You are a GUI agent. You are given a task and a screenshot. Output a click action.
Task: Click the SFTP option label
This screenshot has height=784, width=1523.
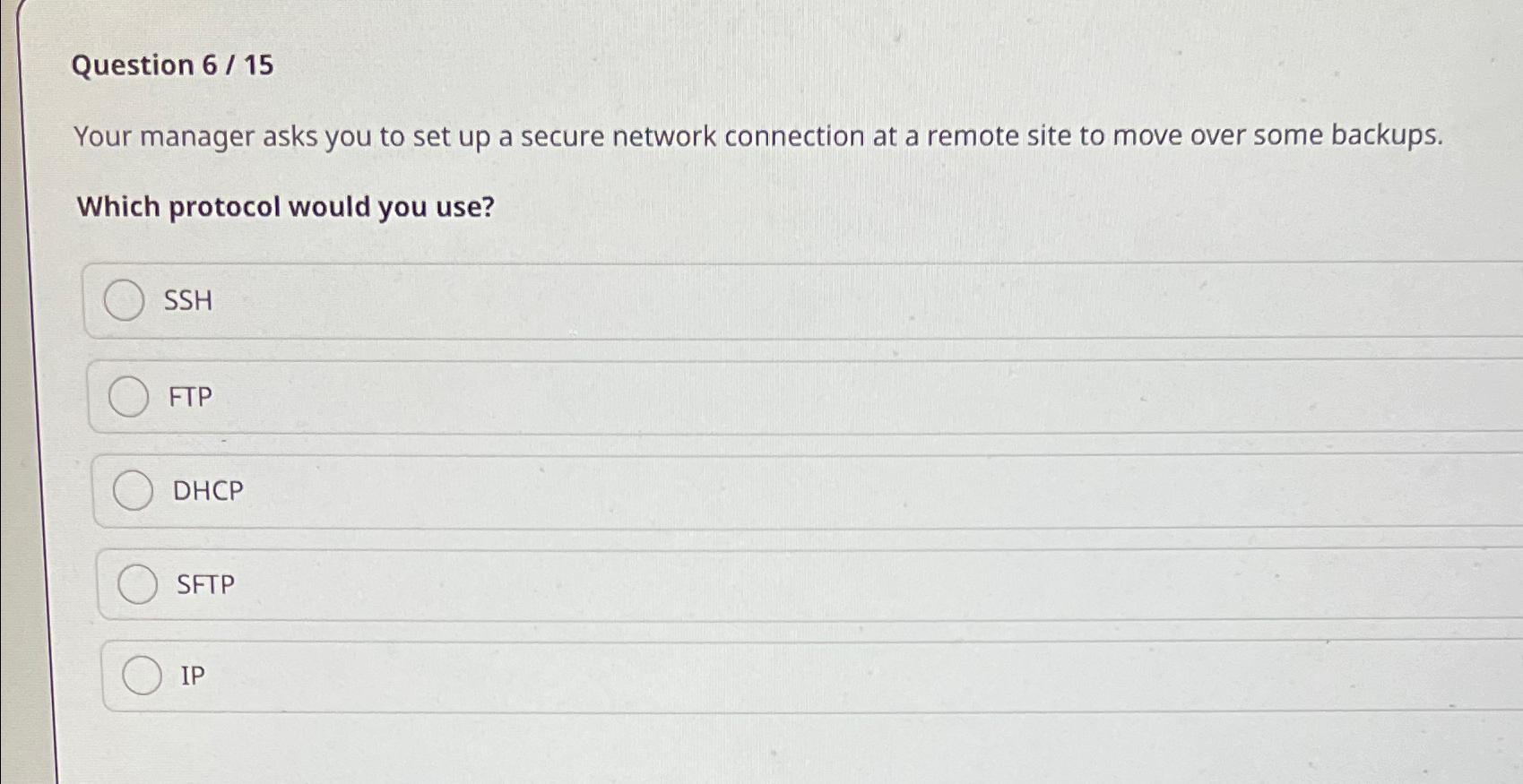point(204,584)
